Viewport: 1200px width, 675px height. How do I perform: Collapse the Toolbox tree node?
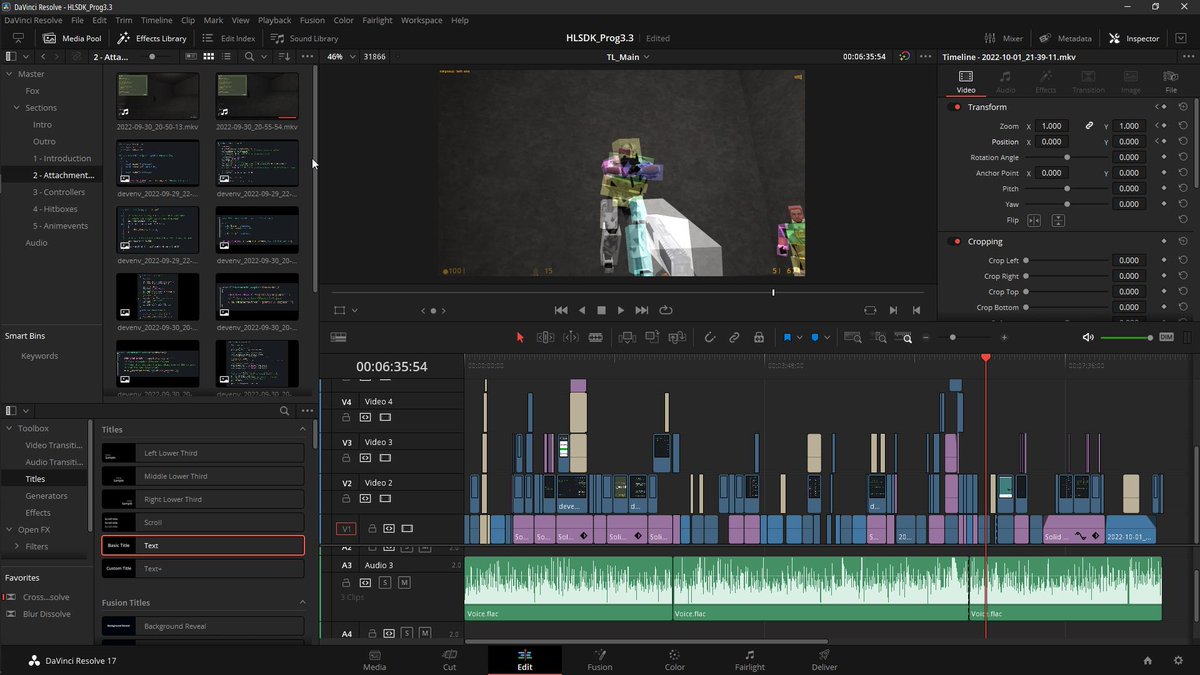(10, 429)
